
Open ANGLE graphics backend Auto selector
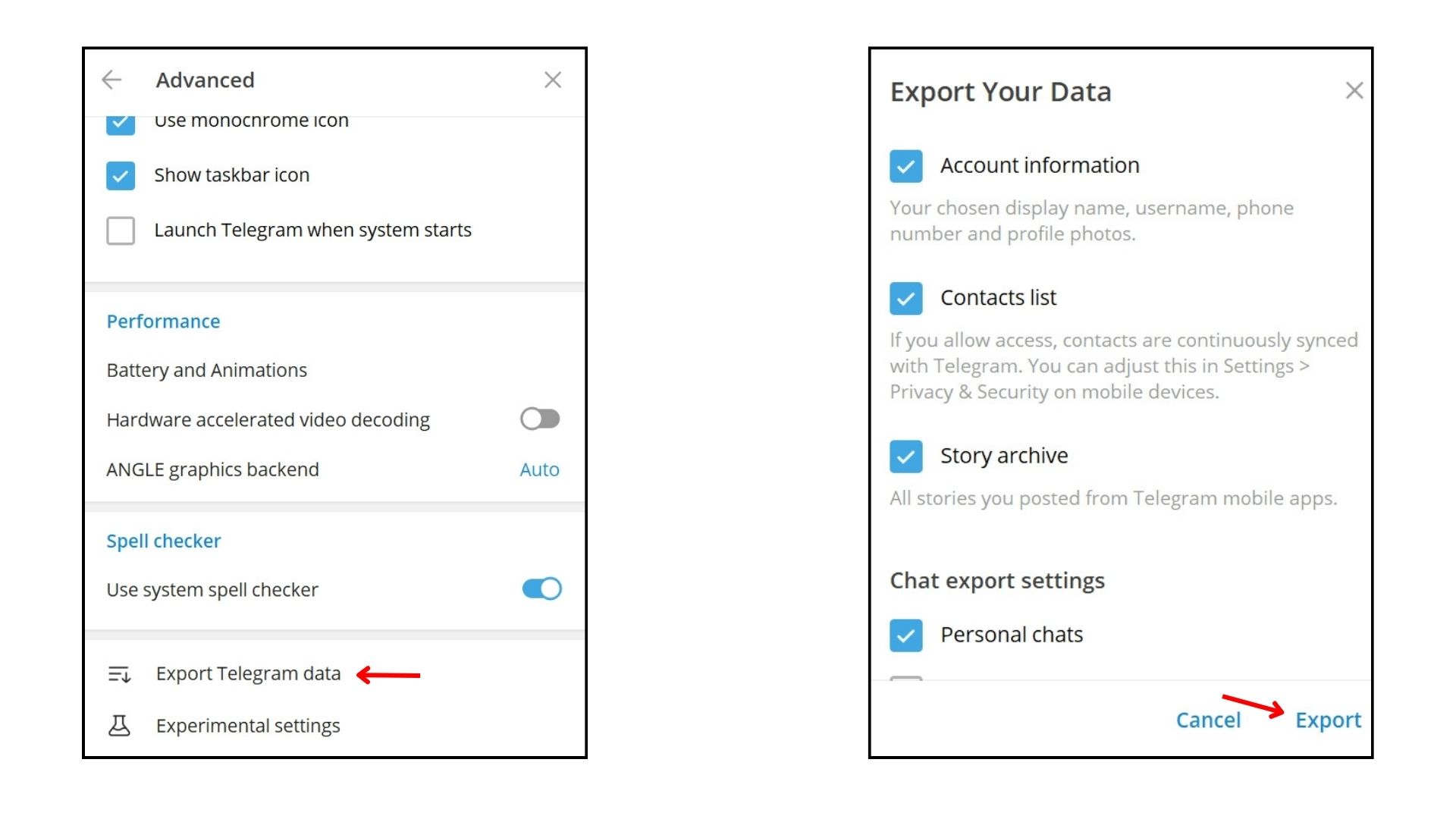point(539,470)
